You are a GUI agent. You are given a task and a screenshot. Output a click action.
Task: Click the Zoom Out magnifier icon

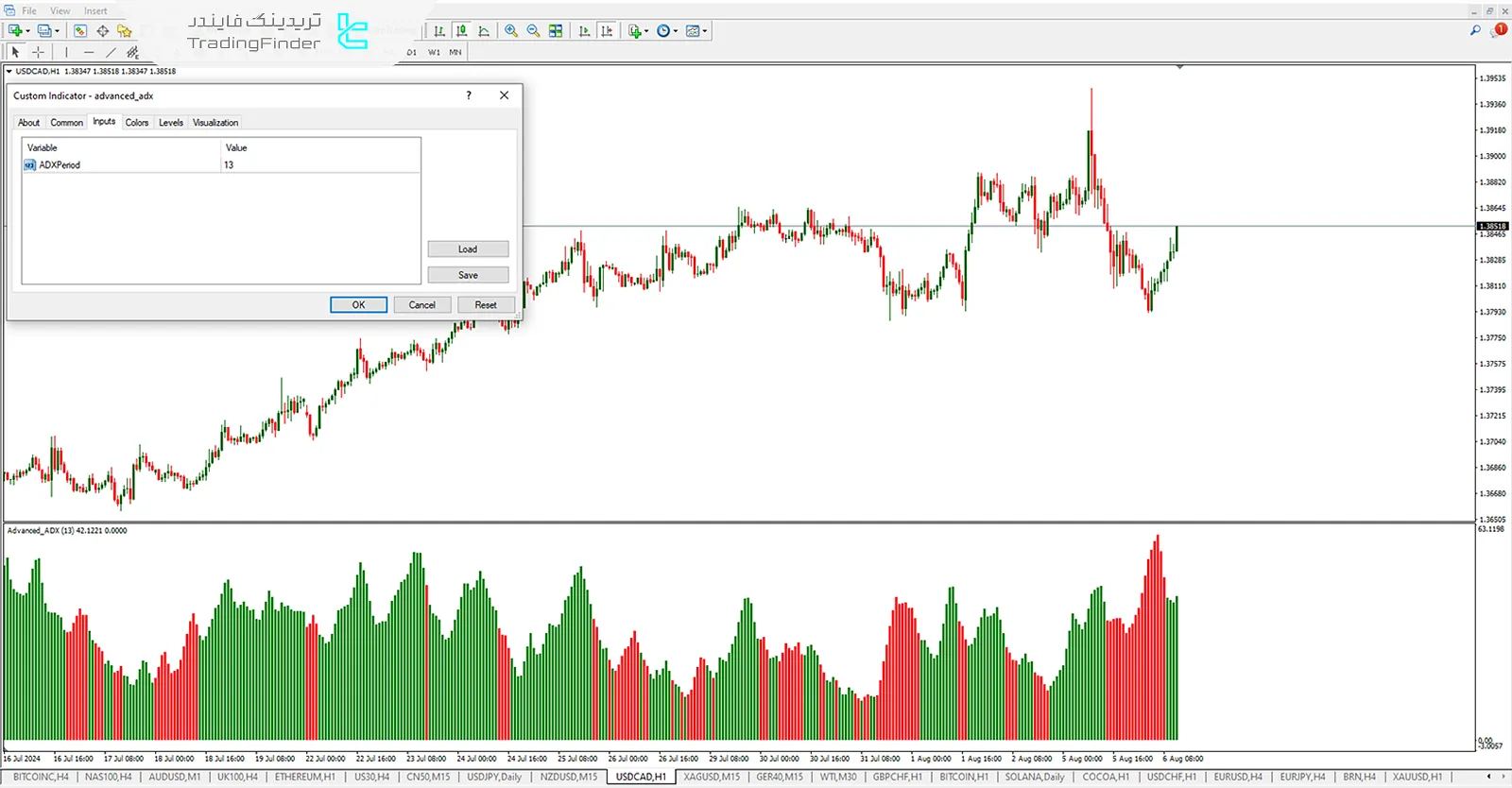tap(533, 31)
